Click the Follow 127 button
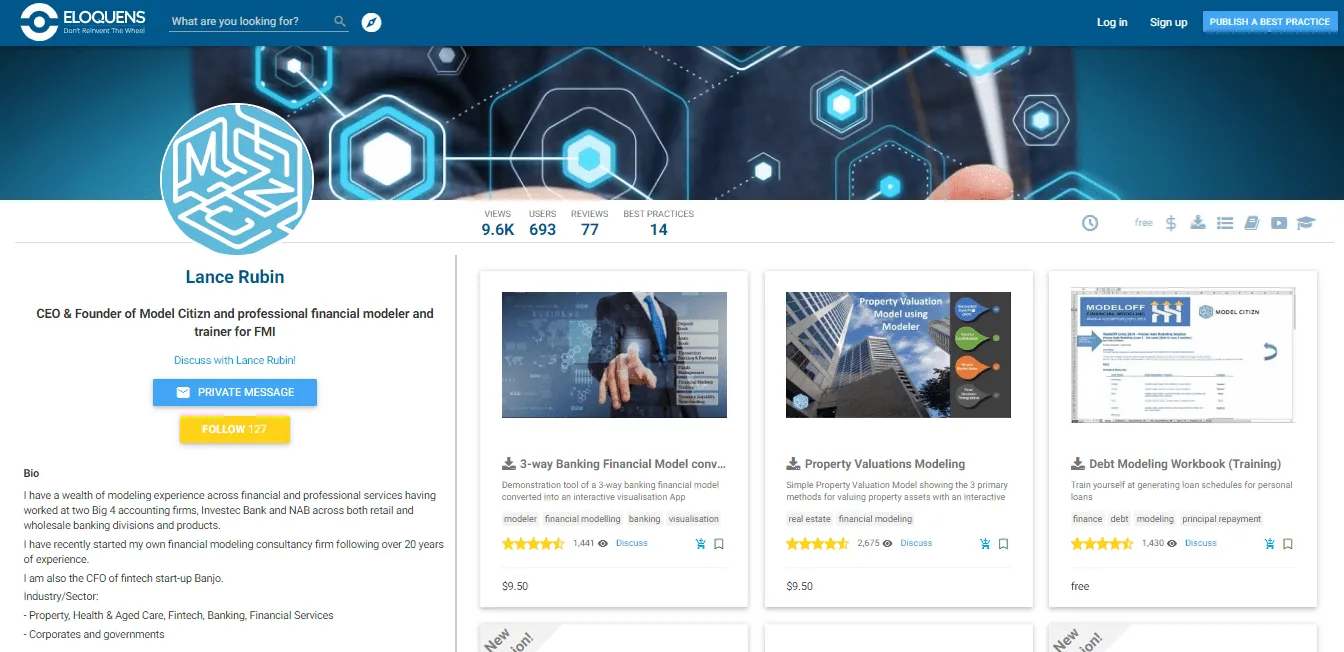 click(x=235, y=429)
